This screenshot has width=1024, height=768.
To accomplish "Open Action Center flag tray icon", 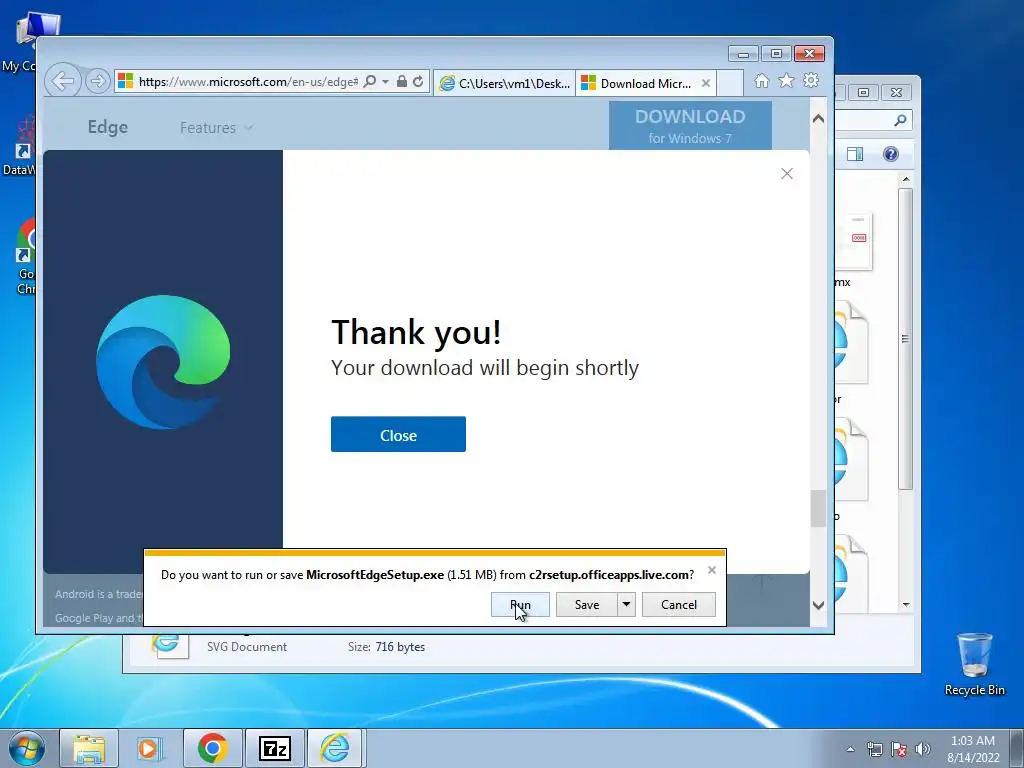I will coord(899,749).
